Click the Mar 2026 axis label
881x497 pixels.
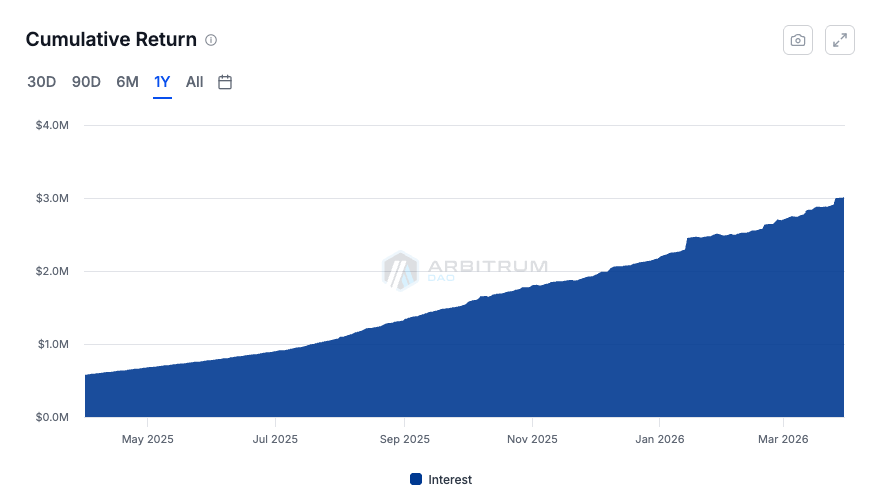click(783, 439)
